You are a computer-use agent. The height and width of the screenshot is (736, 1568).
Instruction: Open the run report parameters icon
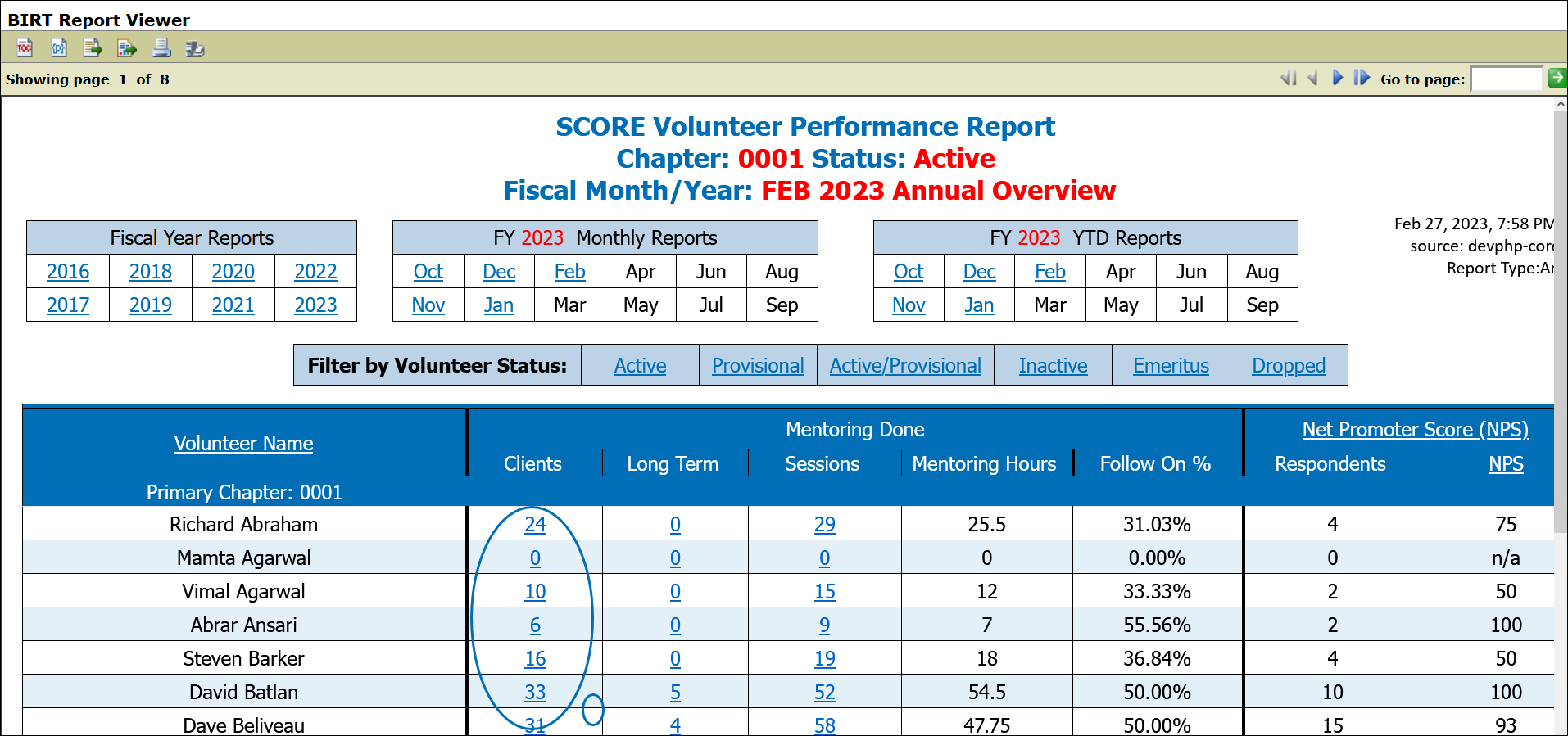[59, 48]
